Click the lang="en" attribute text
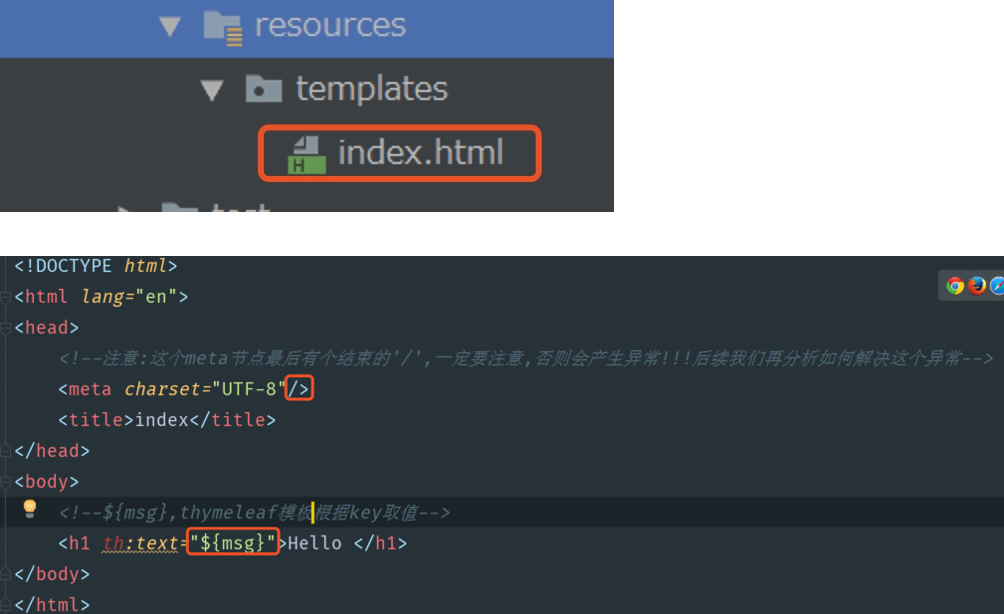Image resolution: width=1004 pixels, height=614 pixels. pos(129,297)
